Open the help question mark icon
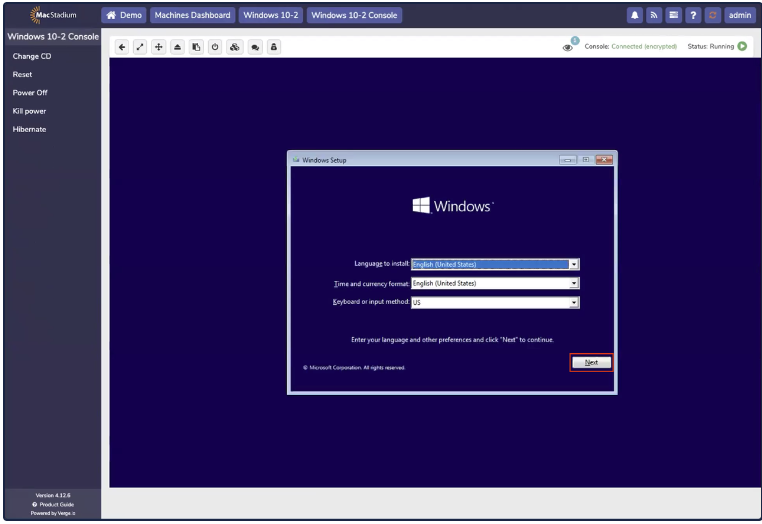Image resolution: width=762 pixels, height=524 pixels. coord(692,15)
